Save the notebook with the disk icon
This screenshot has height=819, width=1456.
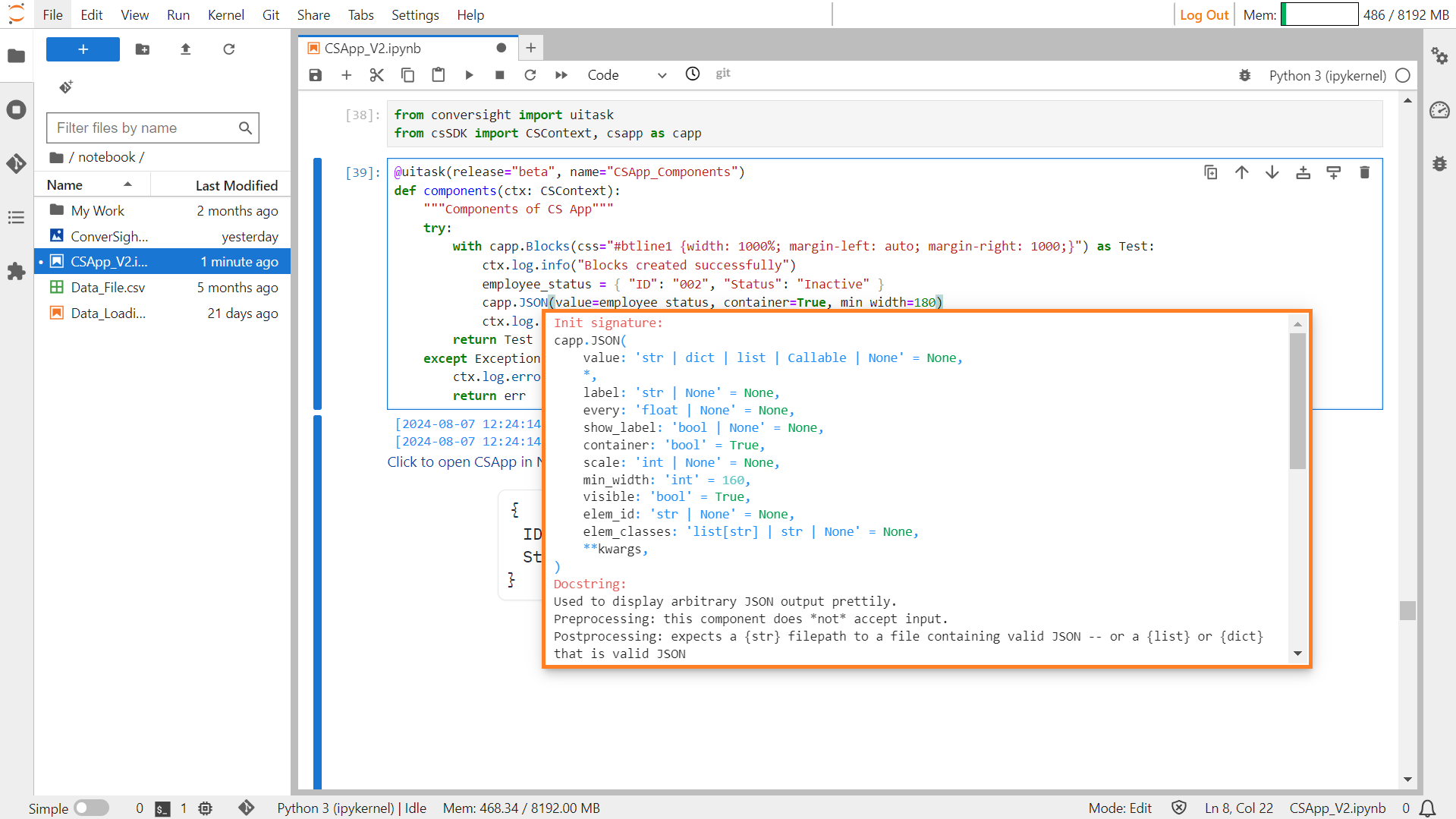click(x=316, y=75)
